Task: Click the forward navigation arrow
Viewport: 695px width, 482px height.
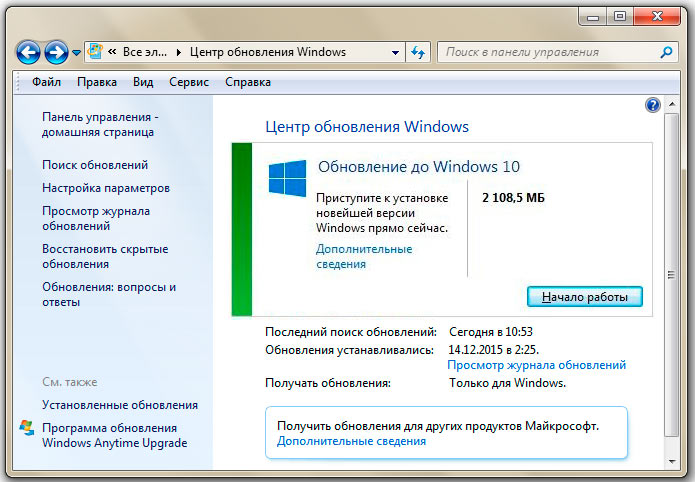Action: coord(56,52)
